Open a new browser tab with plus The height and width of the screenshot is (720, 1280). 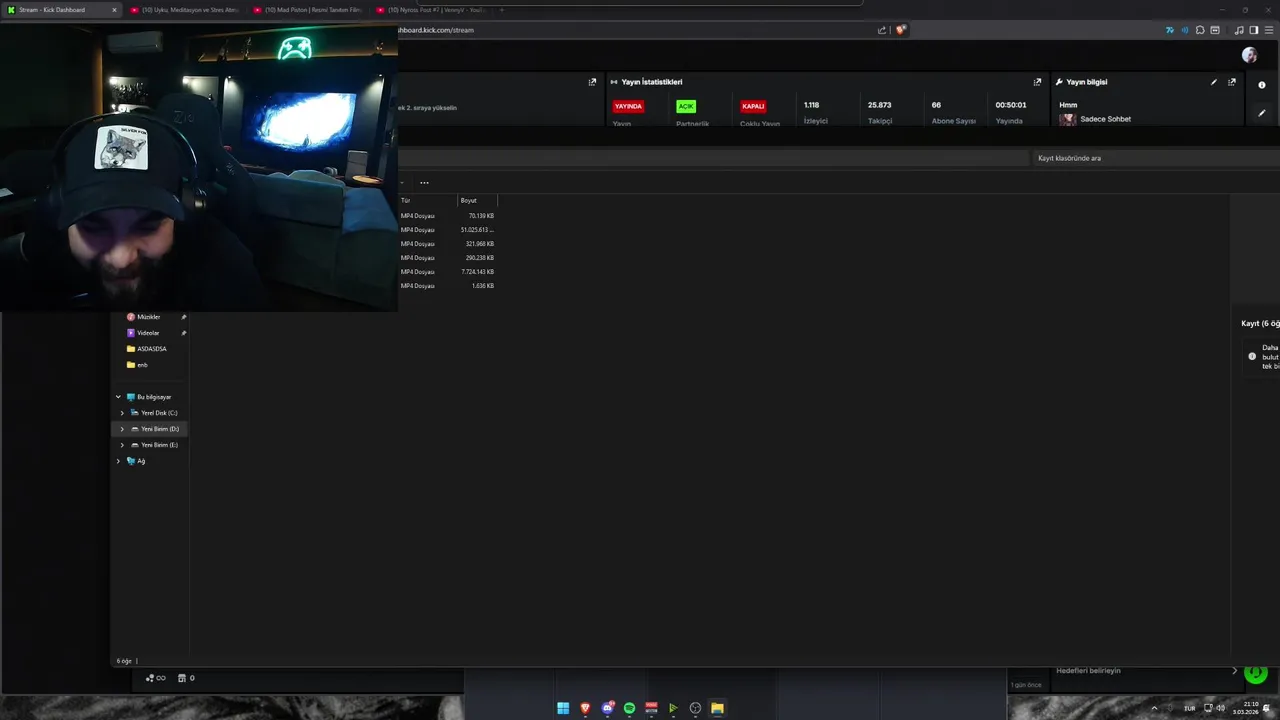[x=502, y=10]
